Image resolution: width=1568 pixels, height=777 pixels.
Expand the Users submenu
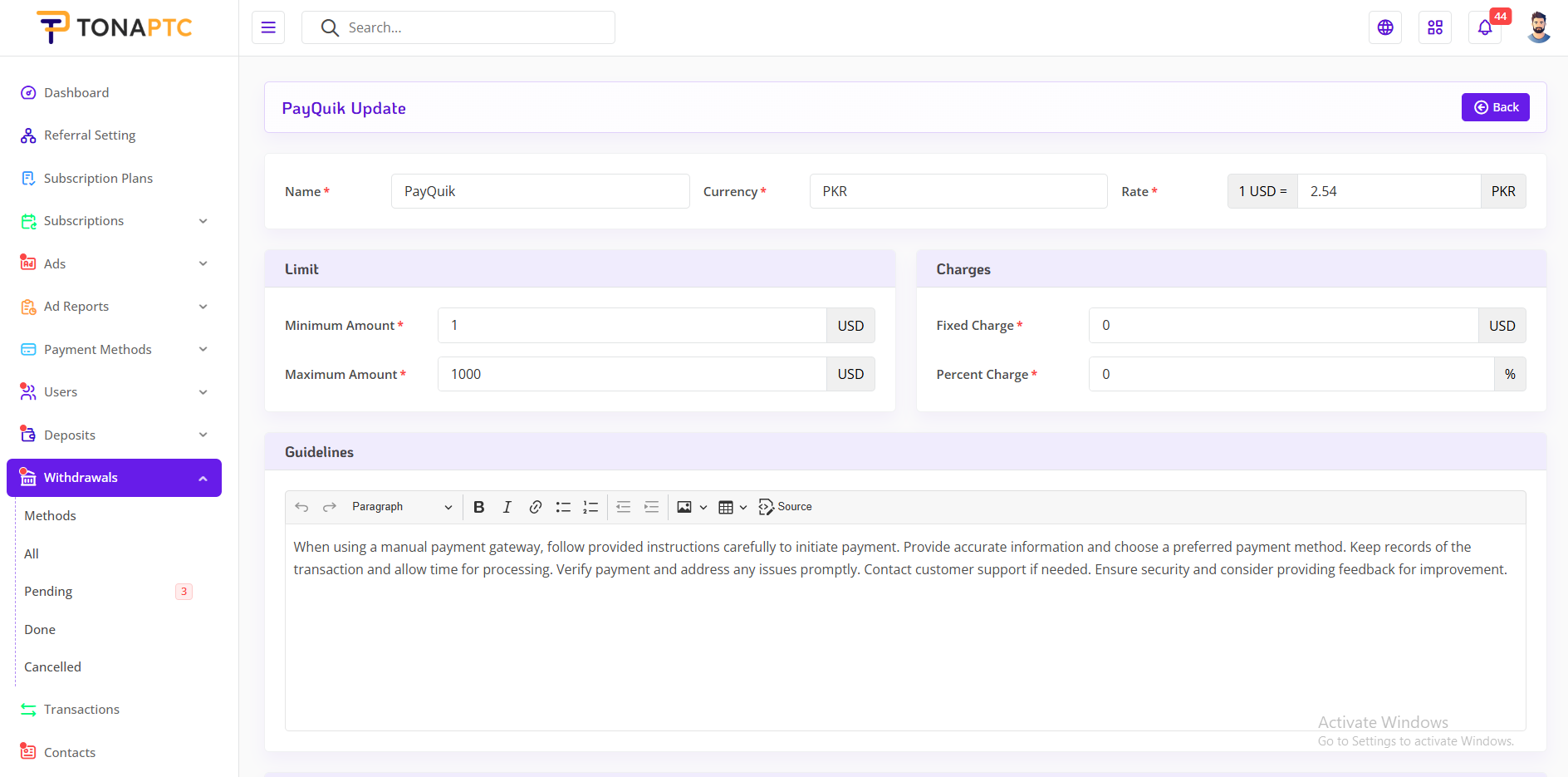[203, 392]
